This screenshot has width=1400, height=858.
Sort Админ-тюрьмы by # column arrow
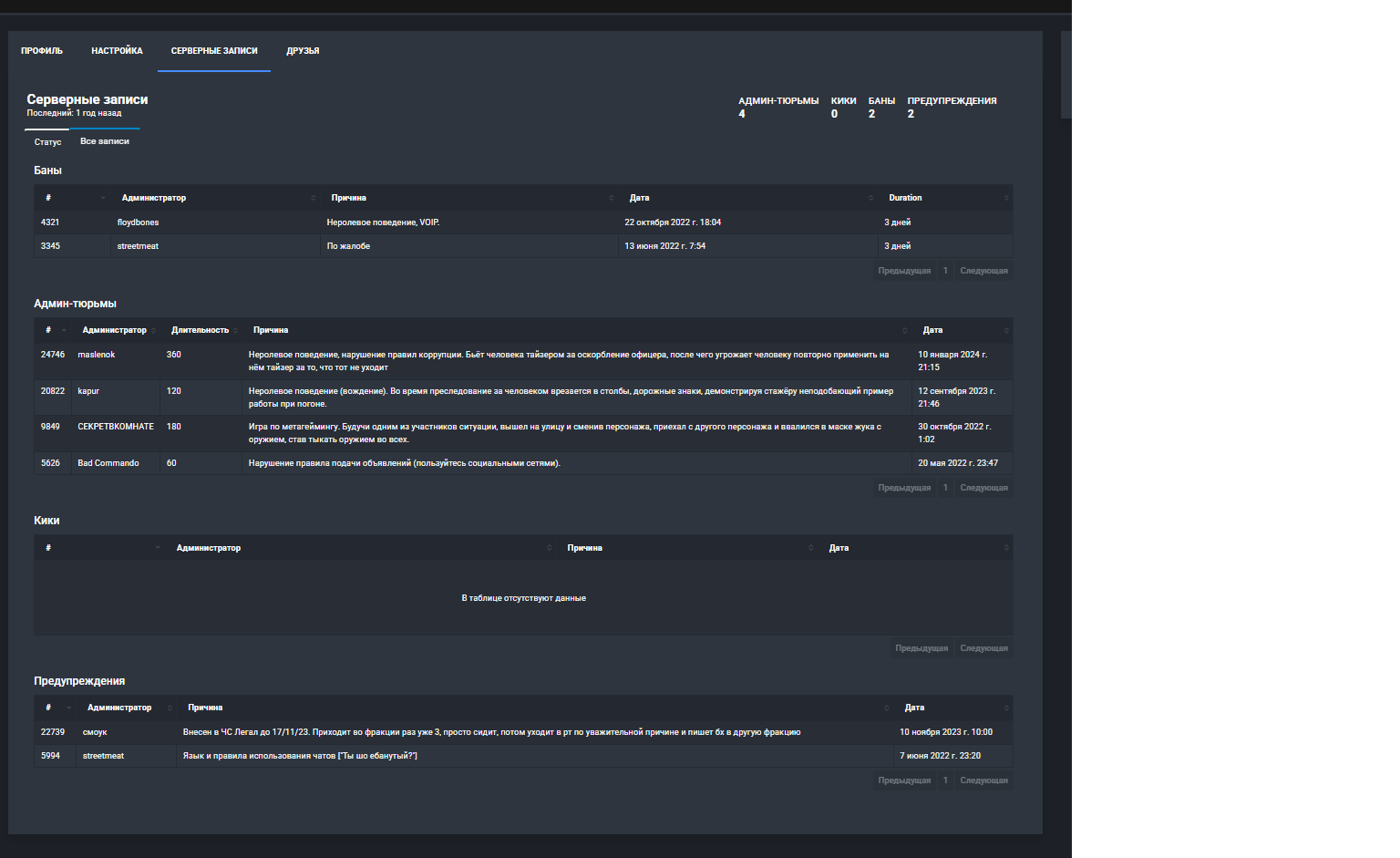tap(63, 330)
